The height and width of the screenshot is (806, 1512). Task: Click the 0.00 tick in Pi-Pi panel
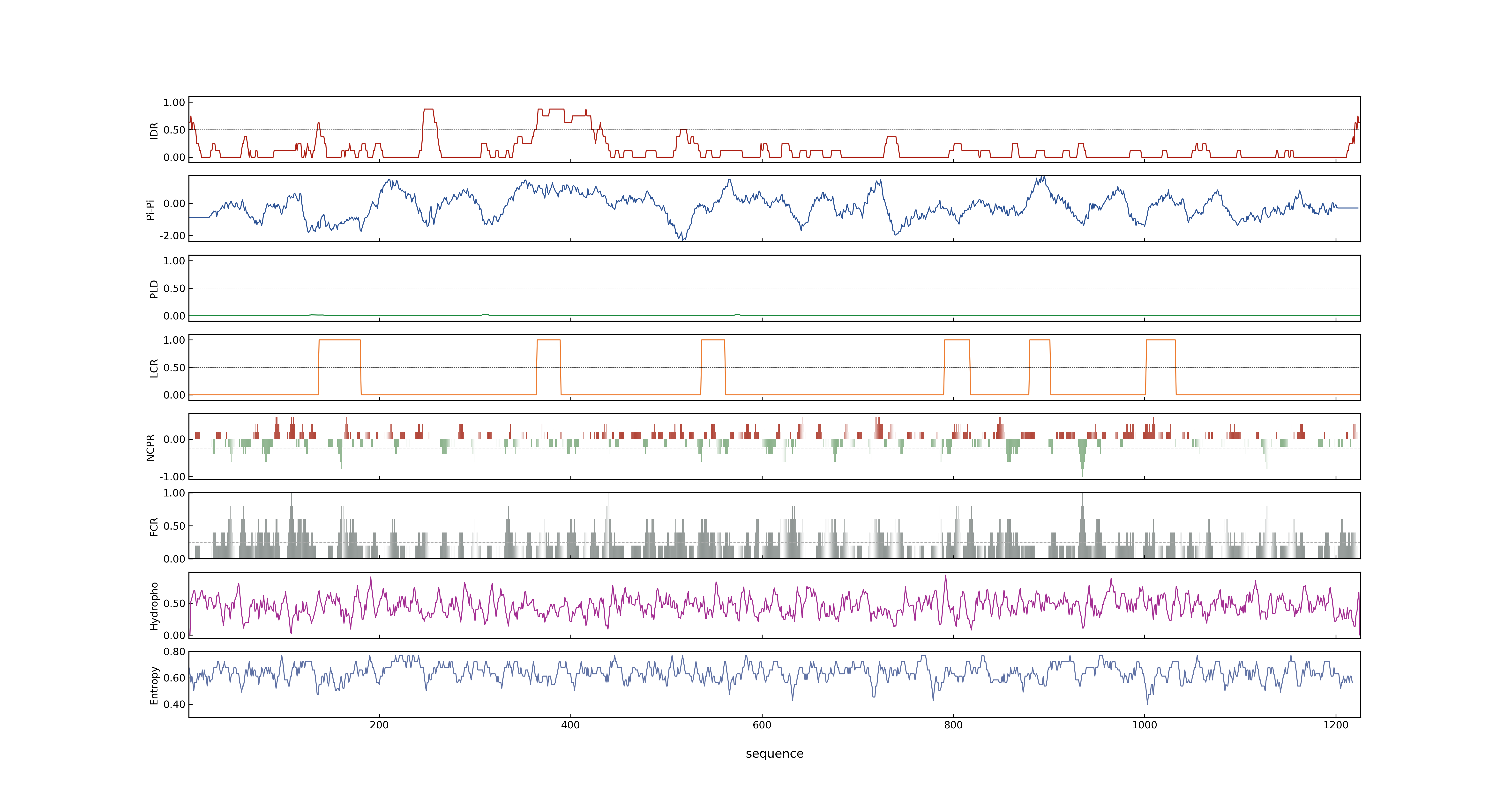(174, 204)
